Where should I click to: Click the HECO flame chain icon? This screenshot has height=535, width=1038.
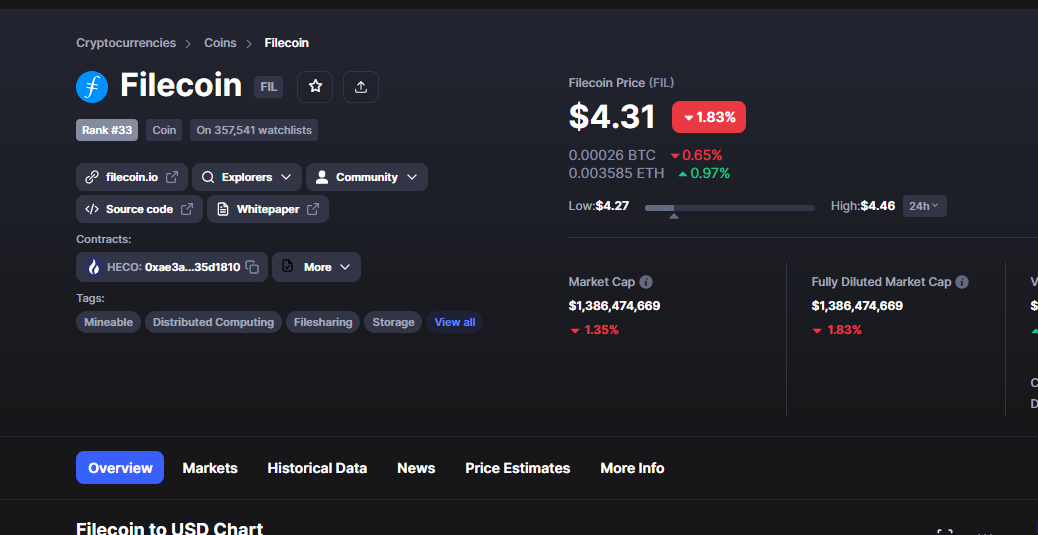pos(93,267)
